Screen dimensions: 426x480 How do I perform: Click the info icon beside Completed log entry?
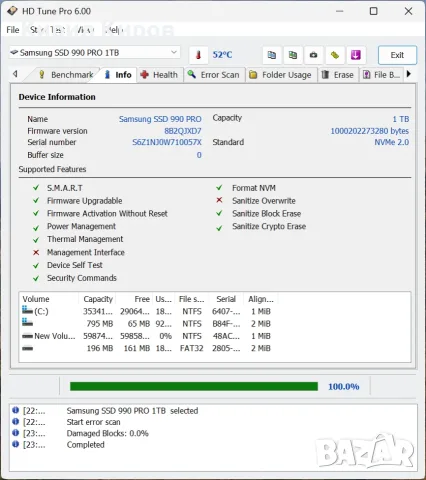point(15,444)
